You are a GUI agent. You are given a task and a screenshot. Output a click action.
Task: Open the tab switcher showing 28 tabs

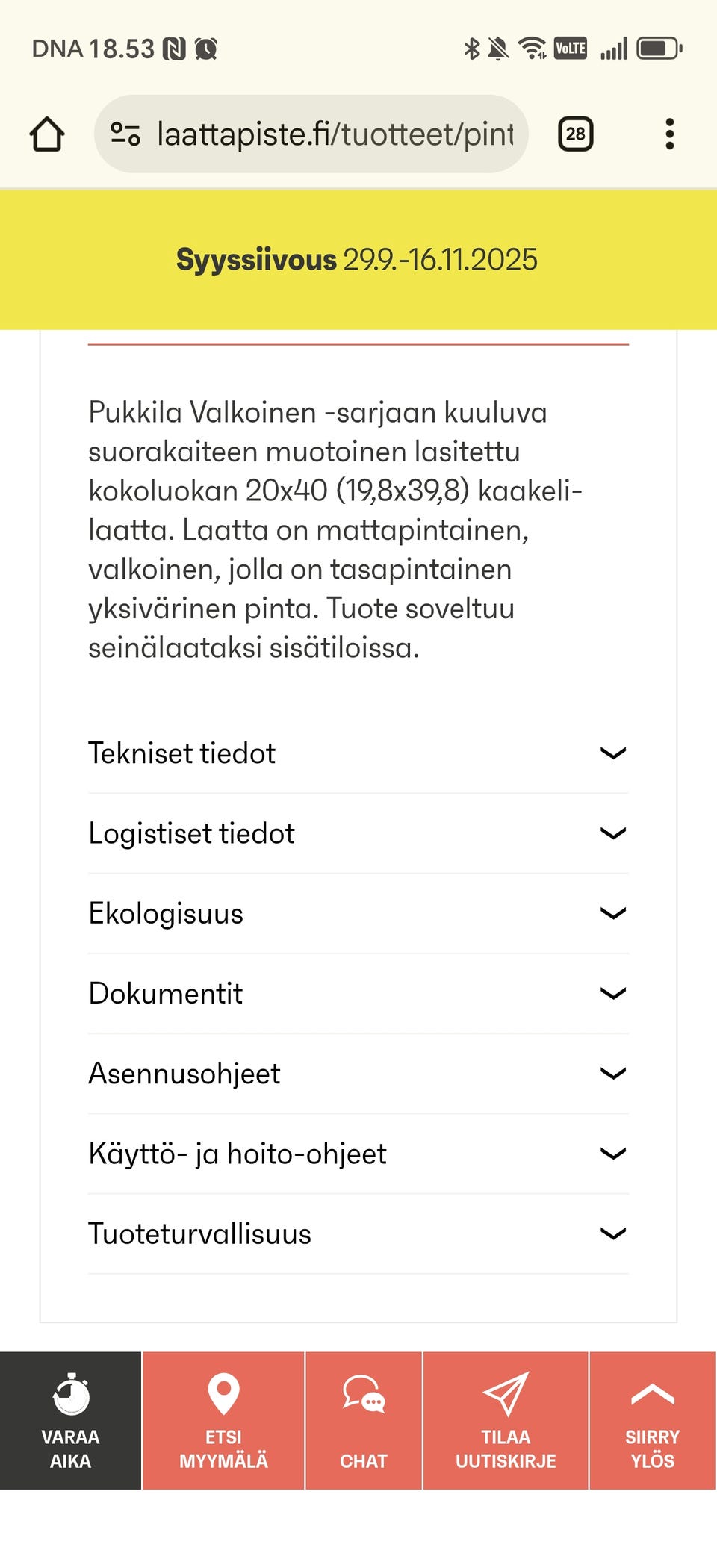575,133
